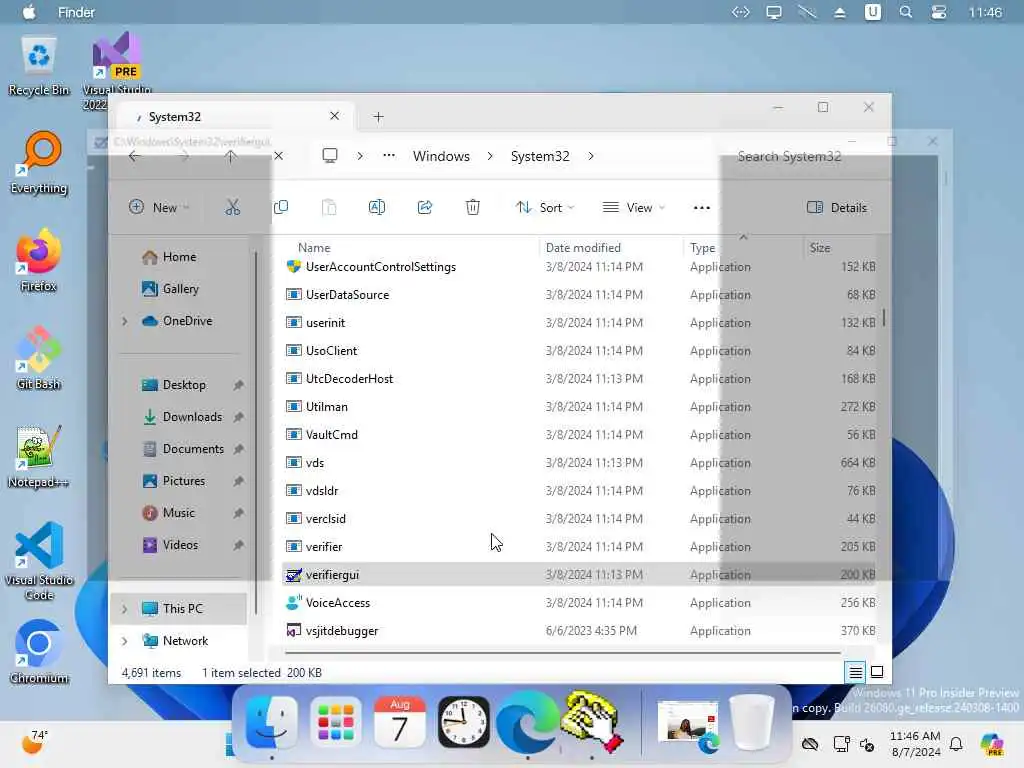Sort by Date modified column header
Screen dimensions: 1024x768
[583, 248]
